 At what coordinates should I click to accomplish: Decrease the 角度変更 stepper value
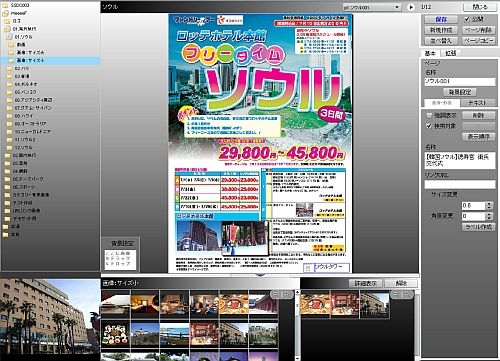coord(489,218)
